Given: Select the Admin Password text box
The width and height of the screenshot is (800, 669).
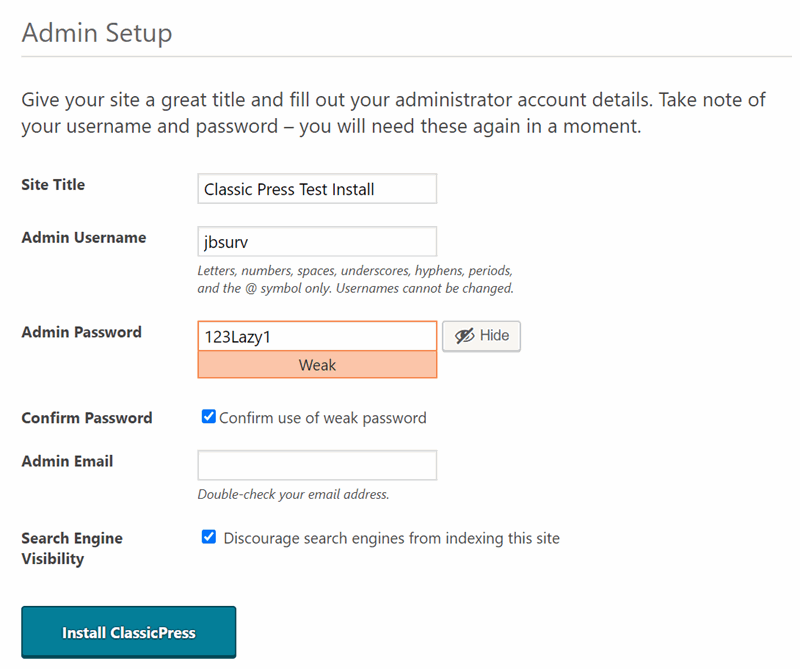Looking at the screenshot, I should coord(317,336).
